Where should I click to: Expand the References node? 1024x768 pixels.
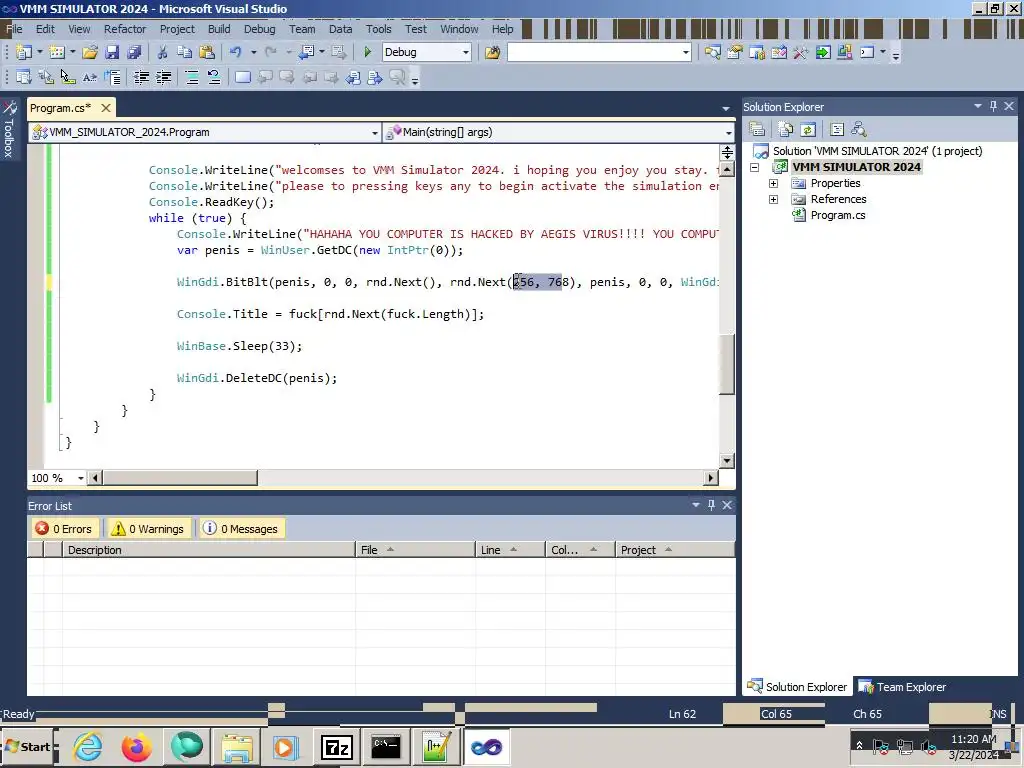coord(773,199)
